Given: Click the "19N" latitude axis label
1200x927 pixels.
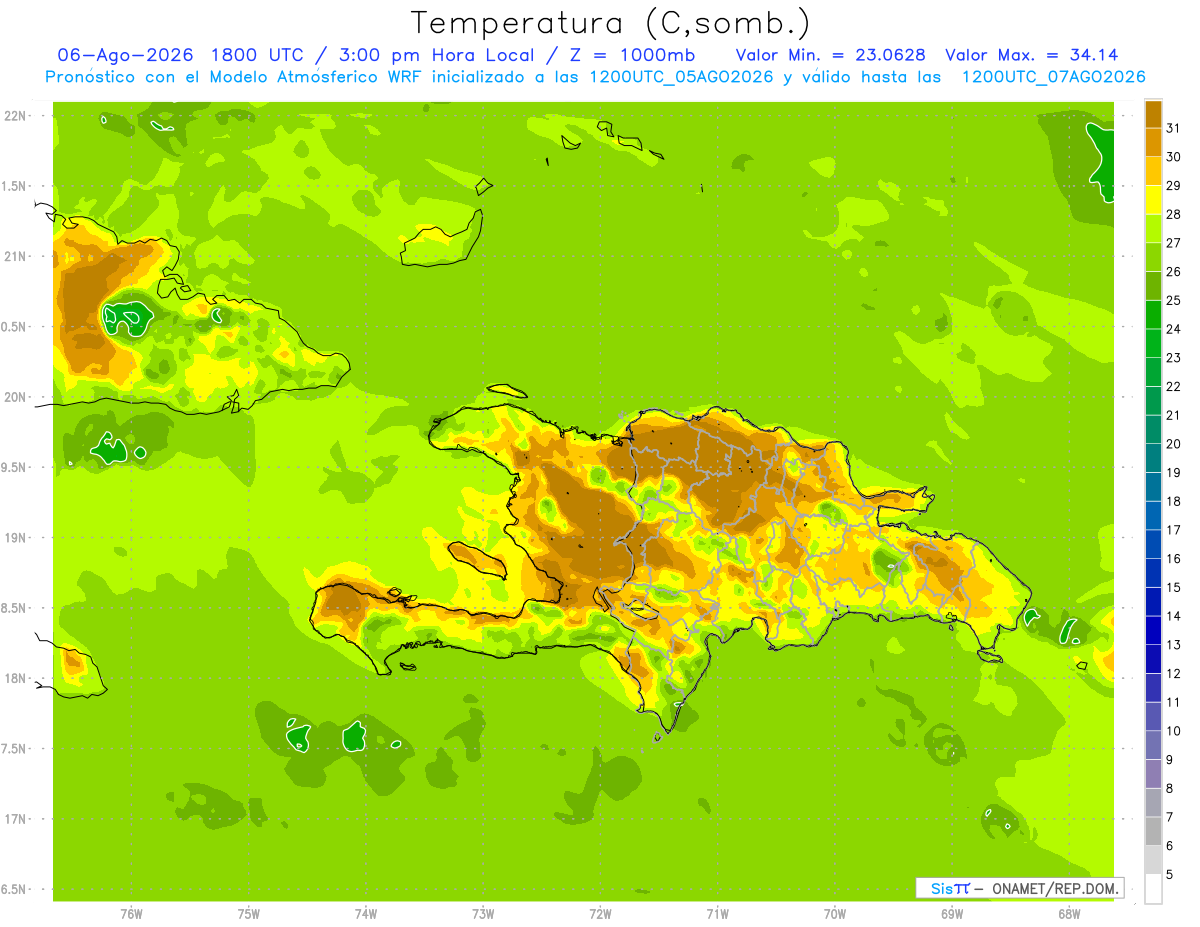Looking at the screenshot, I should [x=17, y=538].
